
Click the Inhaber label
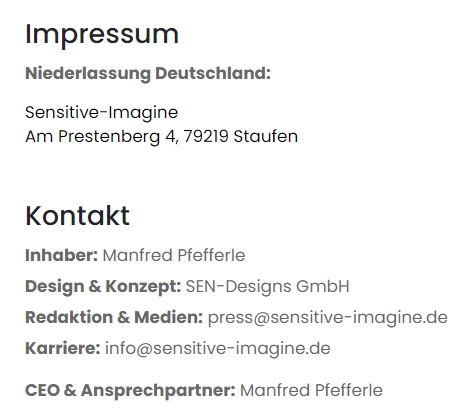coord(62,255)
